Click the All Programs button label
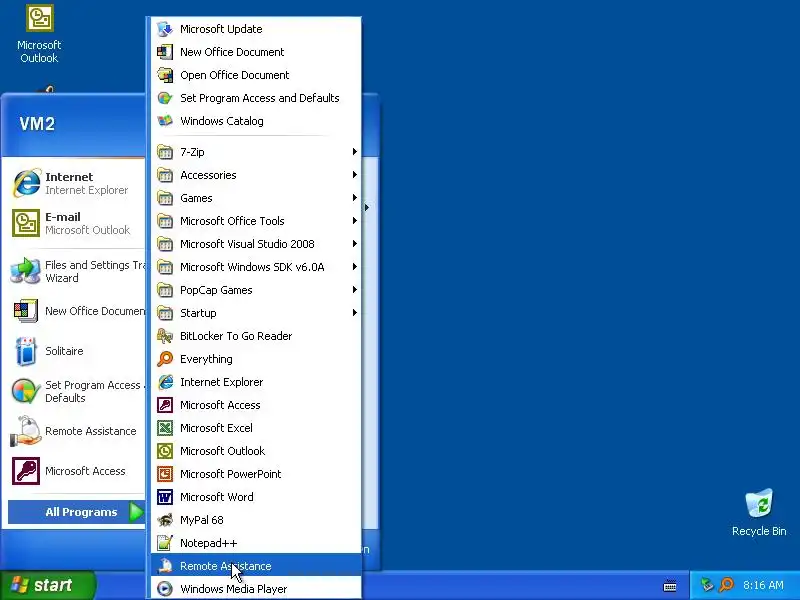The height and width of the screenshot is (600, 800). (x=81, y=512)
